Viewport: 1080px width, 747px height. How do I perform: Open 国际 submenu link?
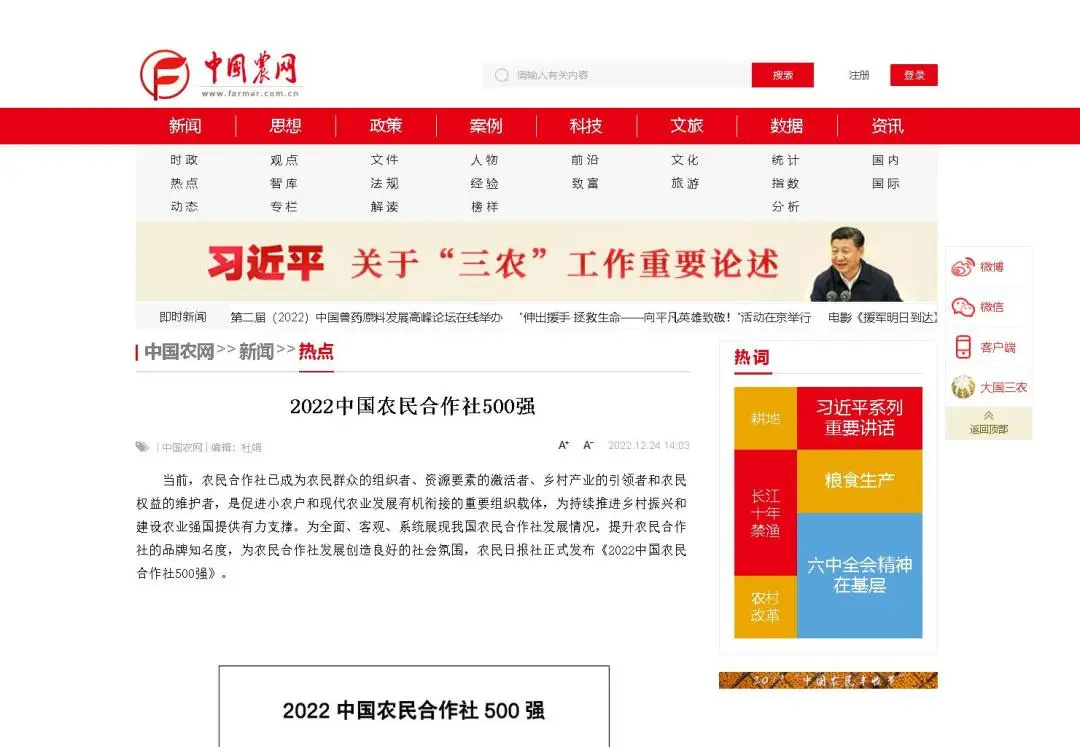click(886, 183)
